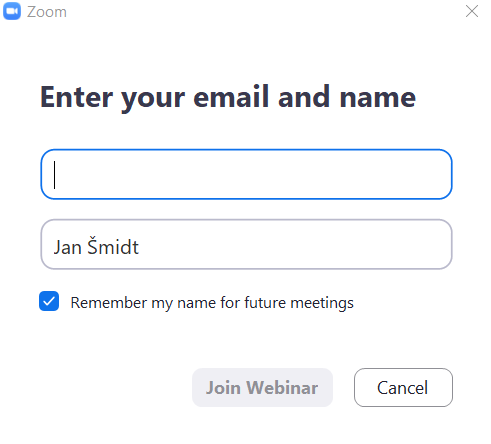
Task: Focus the empty email input field
Action: [x=246, y=174]
